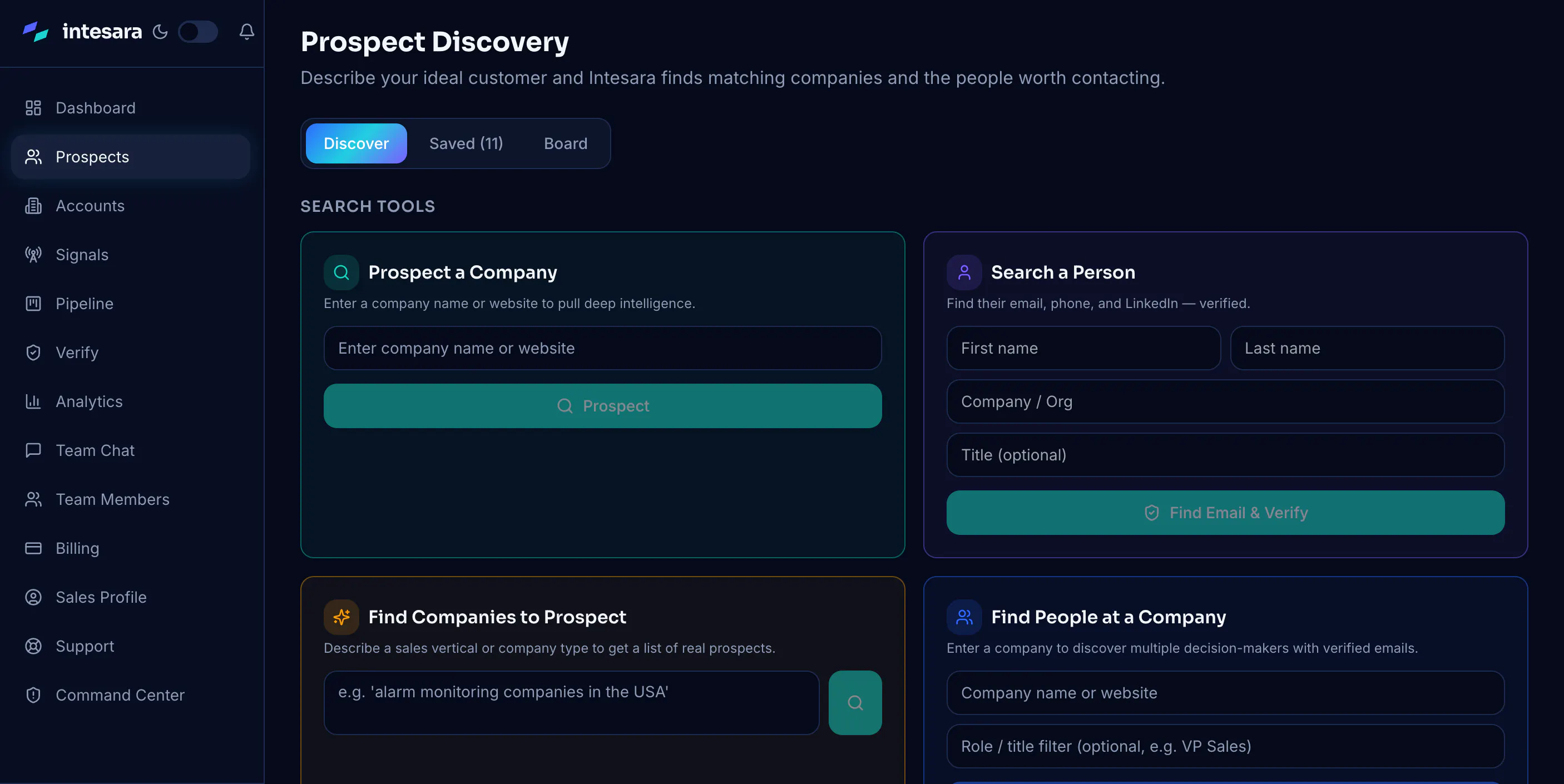Toggle the dark mode switch
Screen dimensions: 1564x784
point(198,32)
